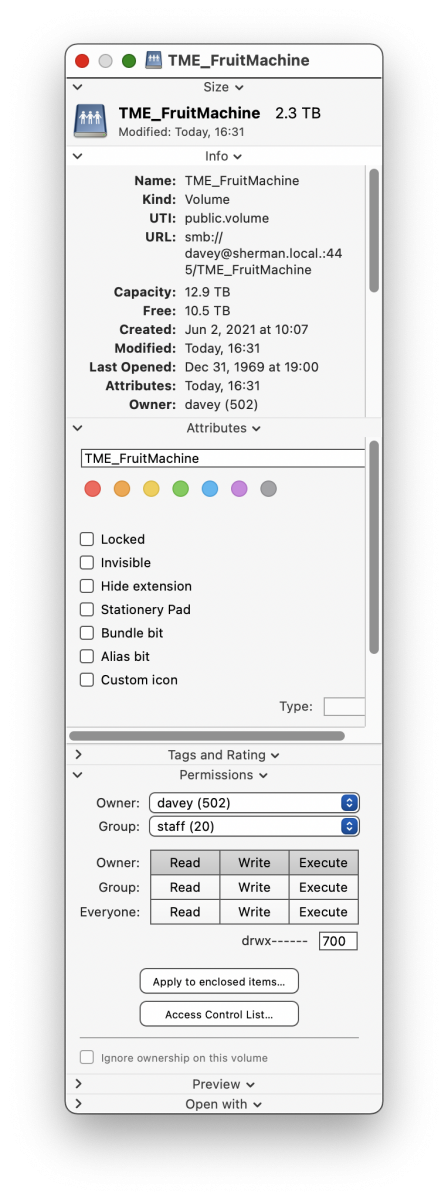This screenshot has height=1200, width=448.
Task: Expand the Tags and Rating section
Action: 224,755
